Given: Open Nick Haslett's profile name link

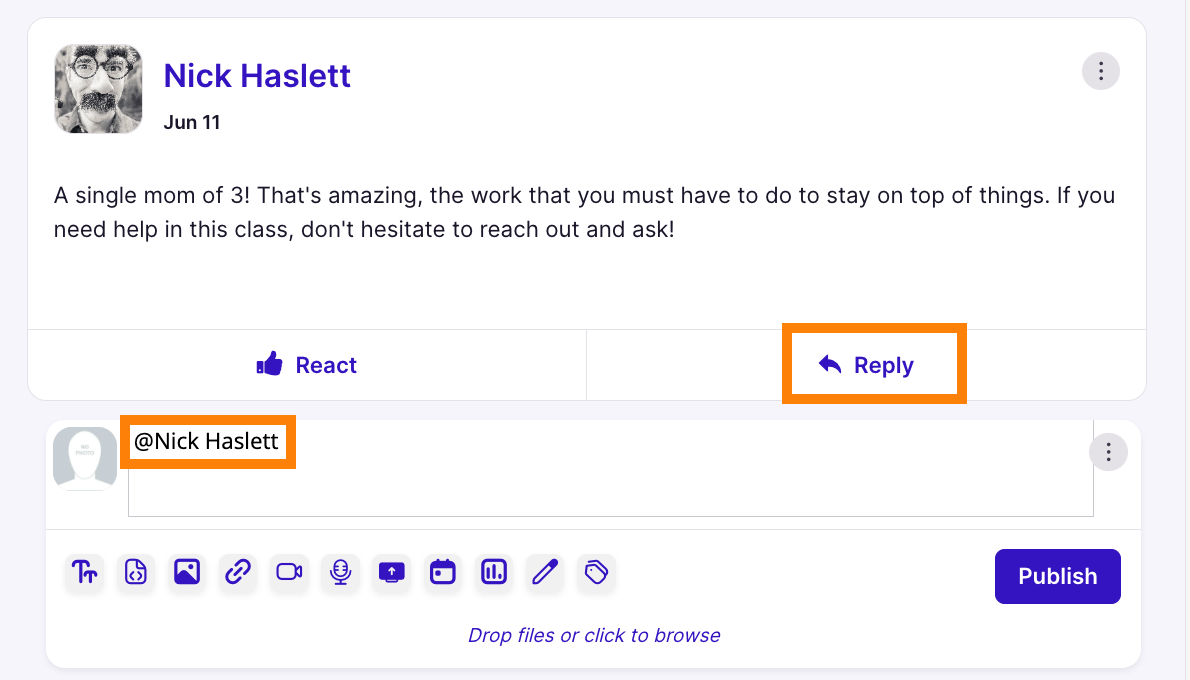Looking at the screenshot, I should point(257,75).
